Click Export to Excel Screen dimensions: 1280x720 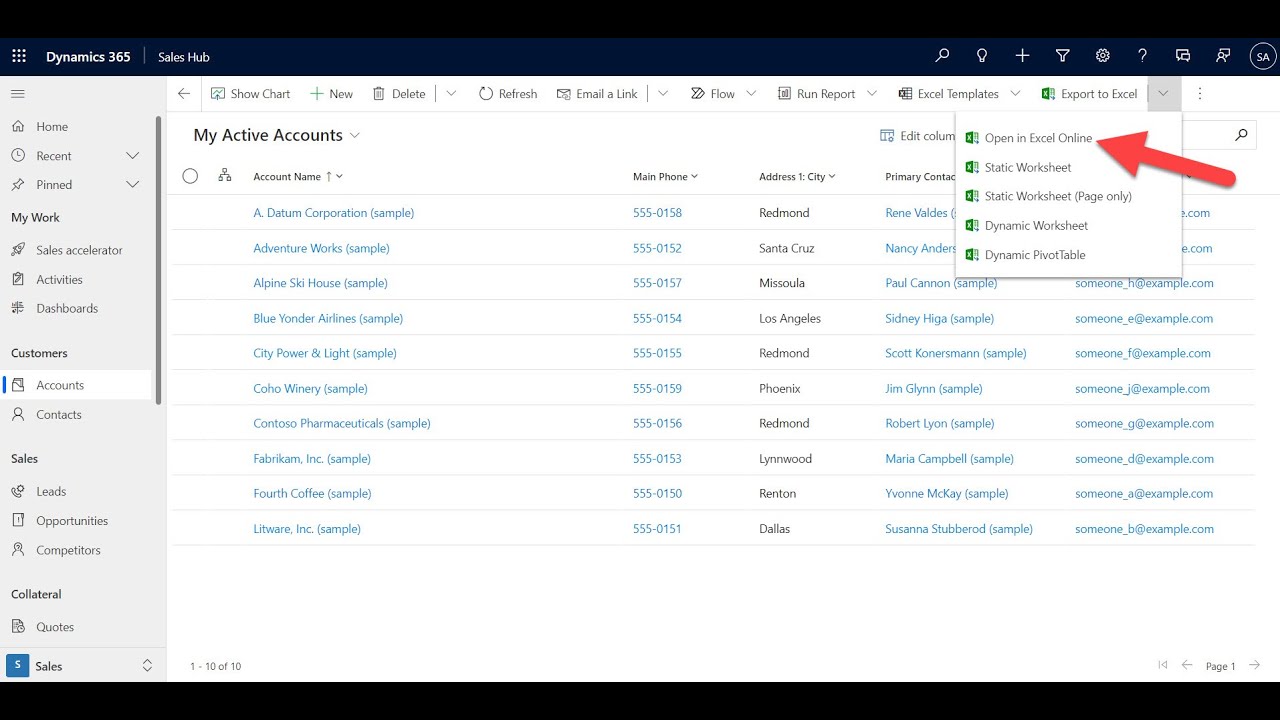point(1089,94)
